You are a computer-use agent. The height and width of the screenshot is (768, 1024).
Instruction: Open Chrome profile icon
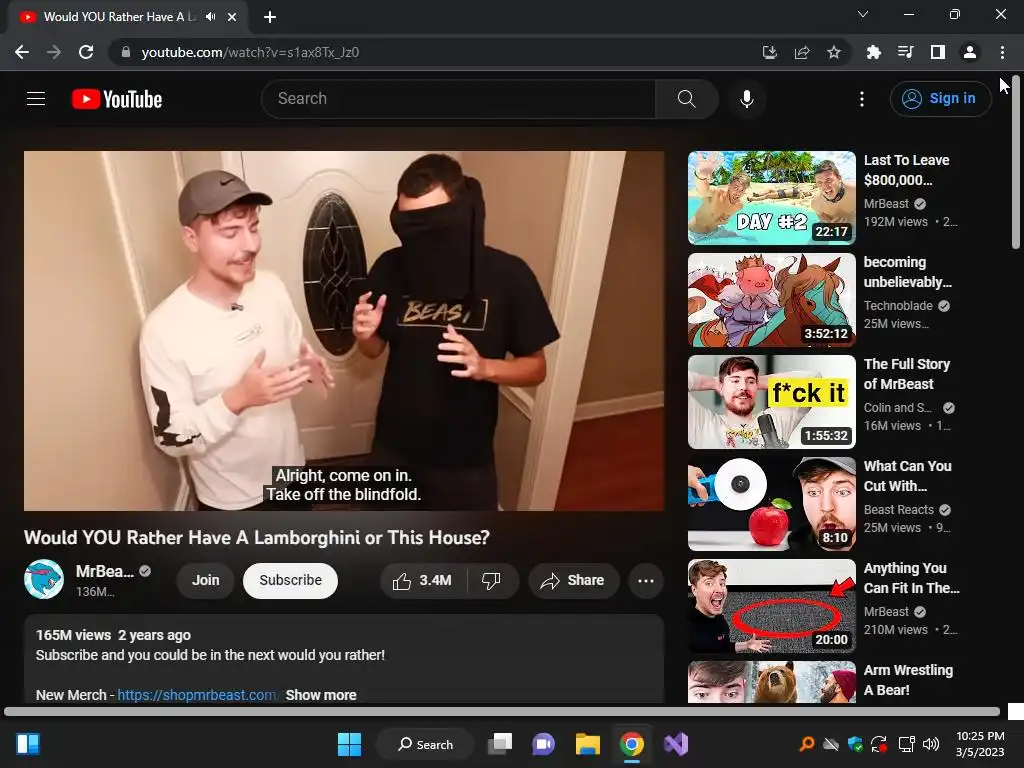click(970, 52)
